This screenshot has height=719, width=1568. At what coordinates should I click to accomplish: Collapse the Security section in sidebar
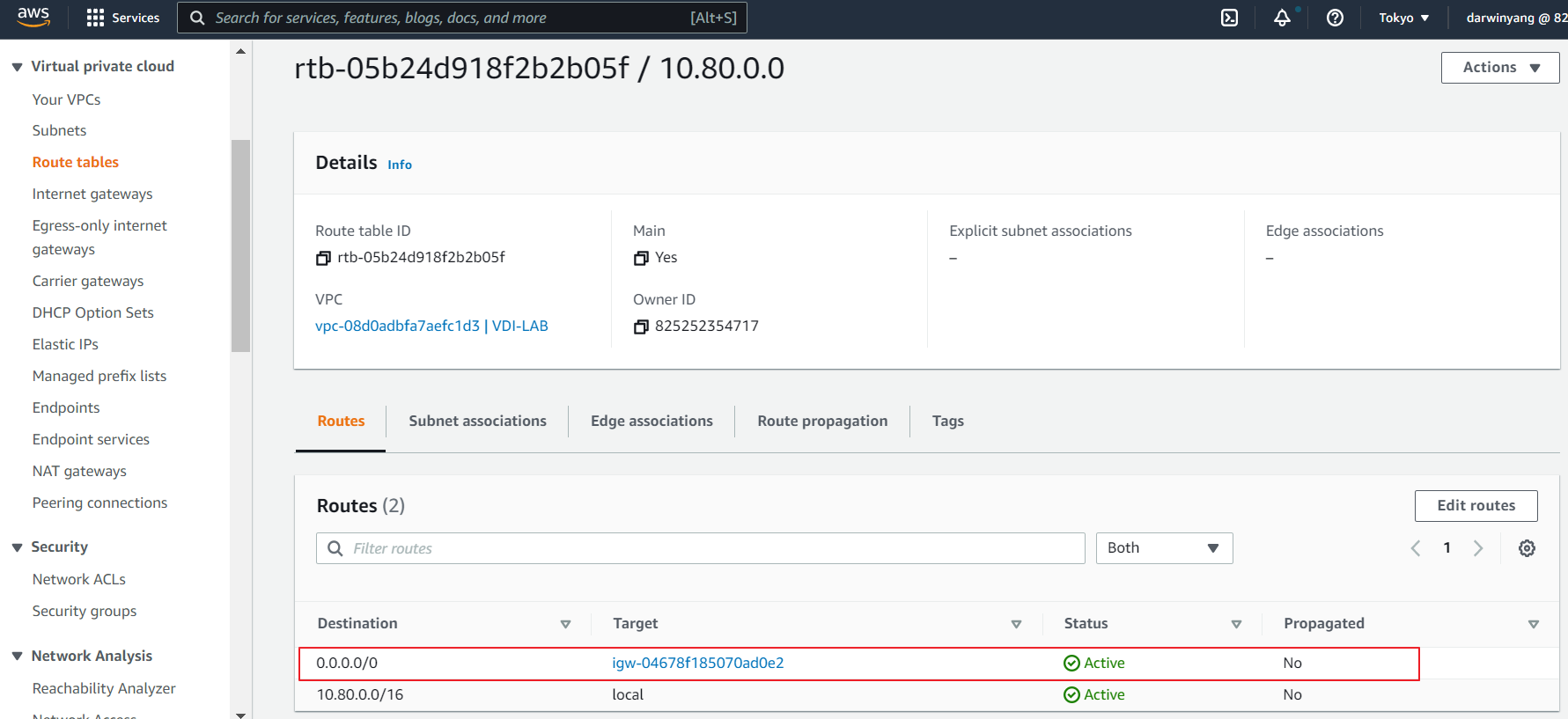(x=17, y=547)
